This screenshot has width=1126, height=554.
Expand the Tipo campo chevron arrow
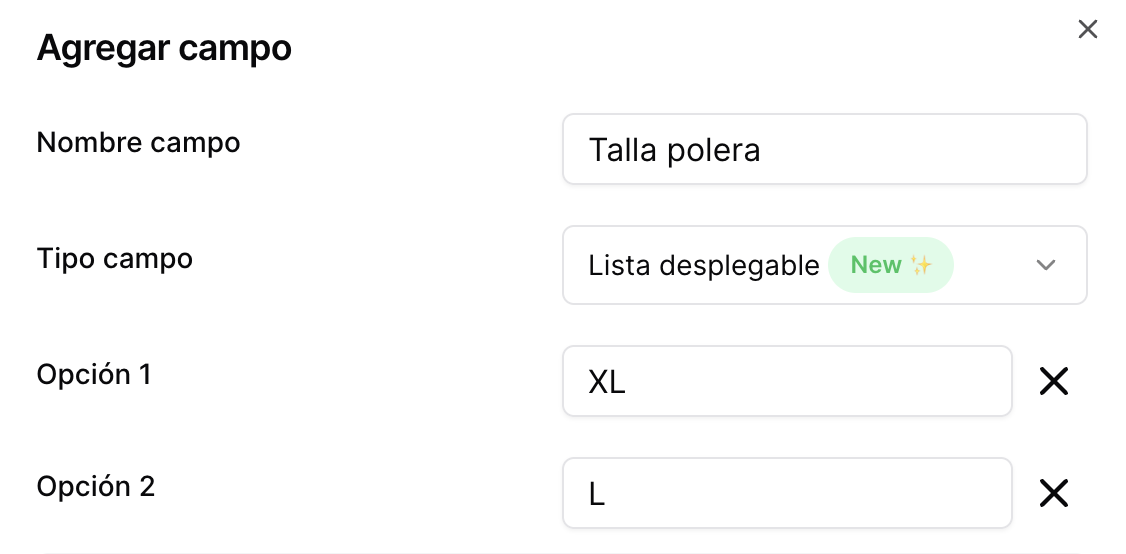(x=1046, y=265)
